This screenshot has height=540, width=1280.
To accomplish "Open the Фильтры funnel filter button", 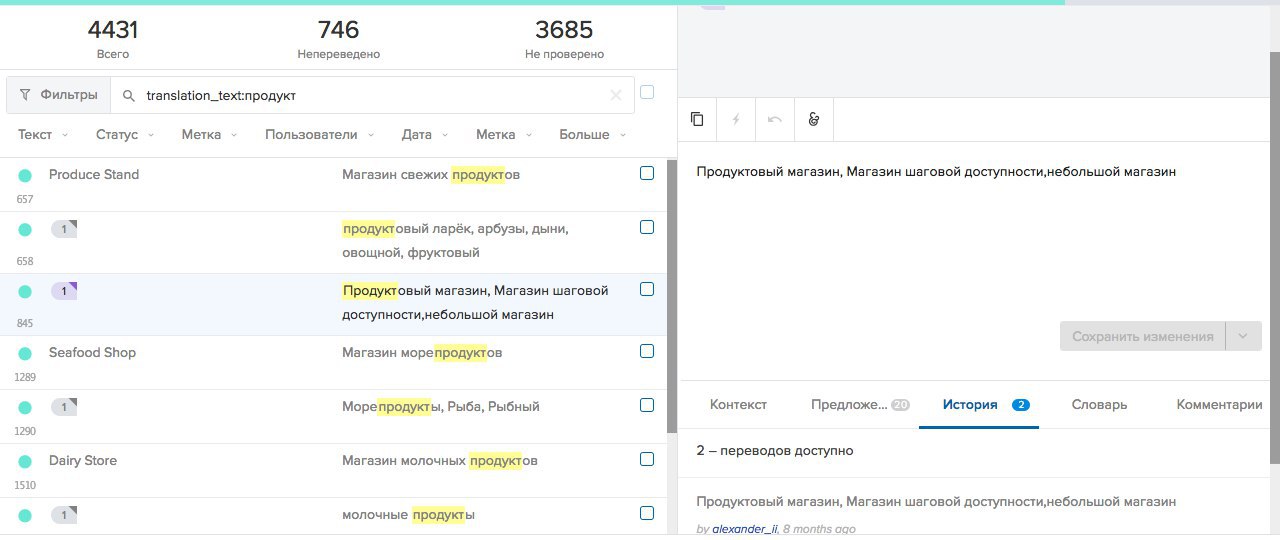I will [x=58, y=95].
